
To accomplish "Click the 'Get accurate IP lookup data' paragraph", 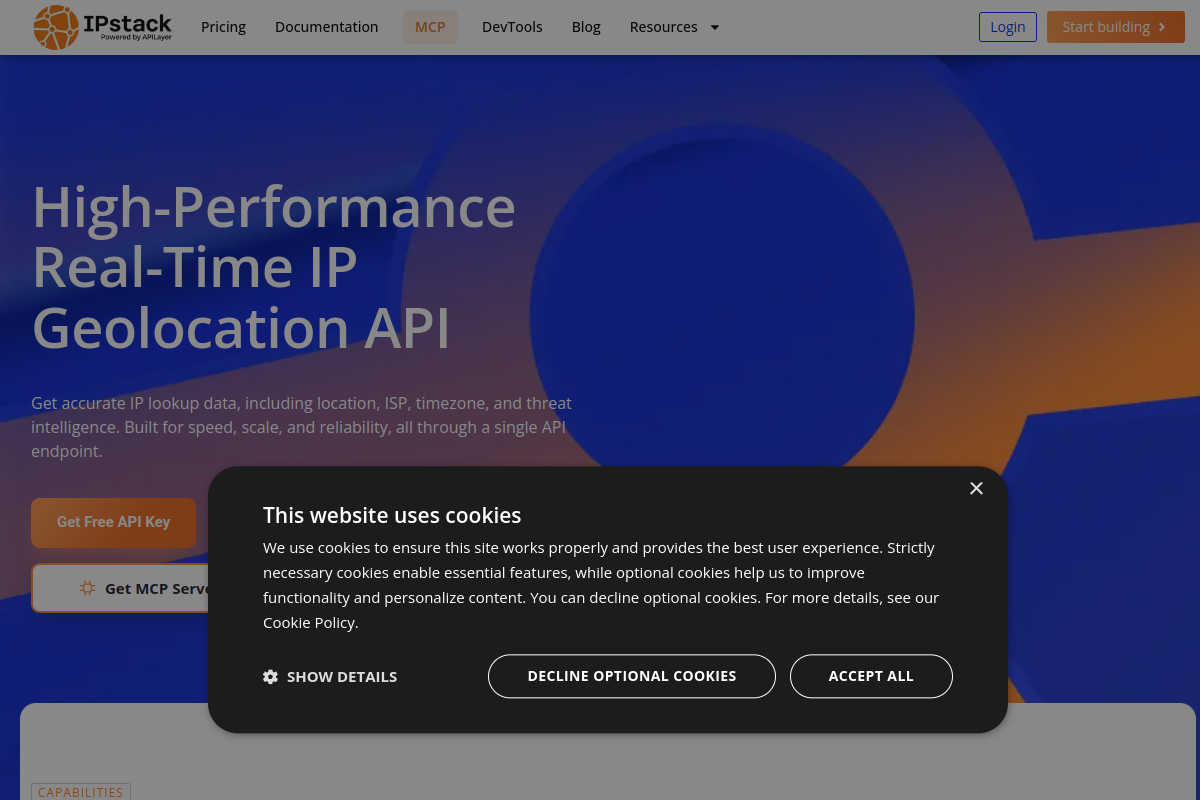I will pyautogui.click(x=301, y=427).
